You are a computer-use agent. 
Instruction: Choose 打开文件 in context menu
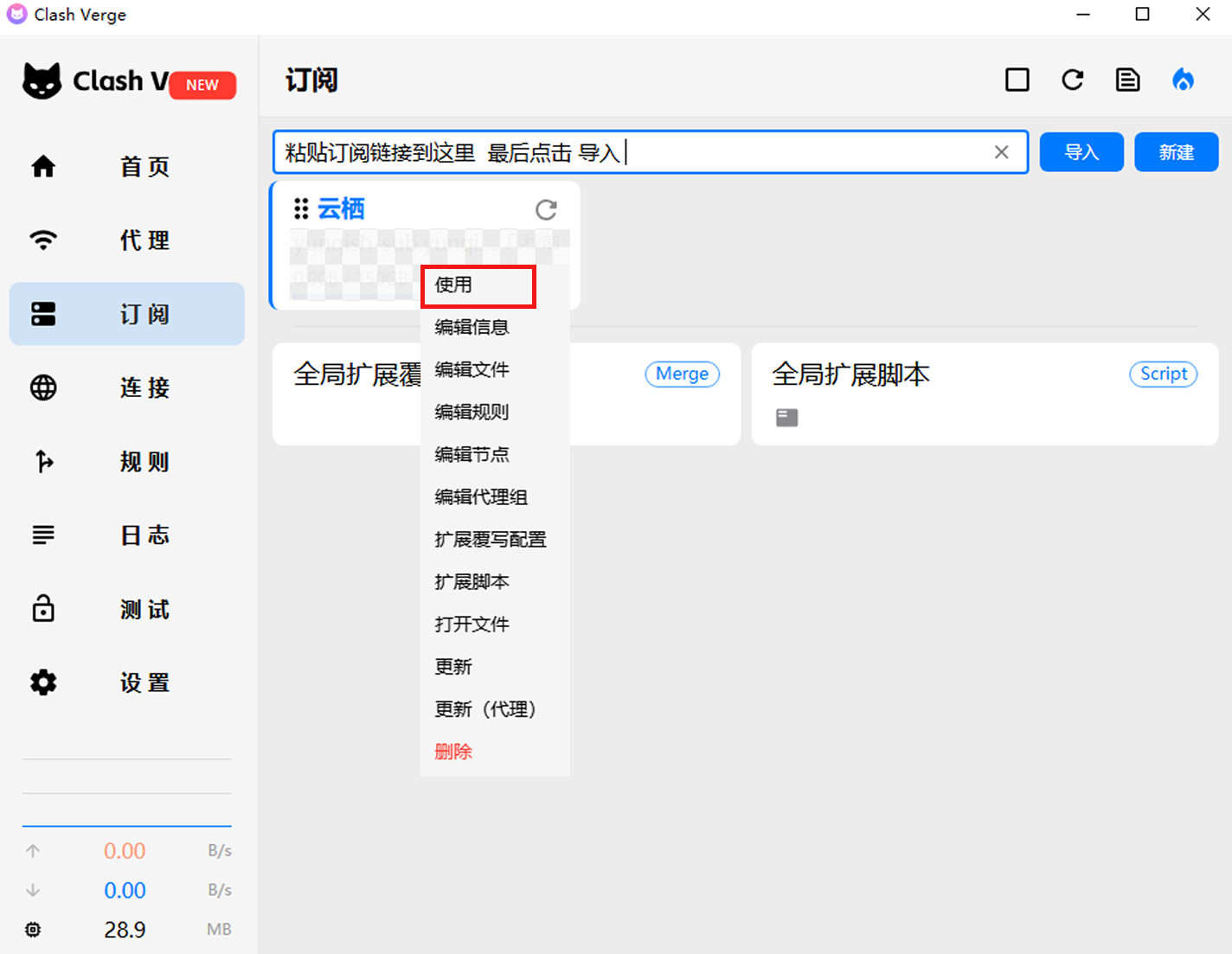(x=495, y=624)
